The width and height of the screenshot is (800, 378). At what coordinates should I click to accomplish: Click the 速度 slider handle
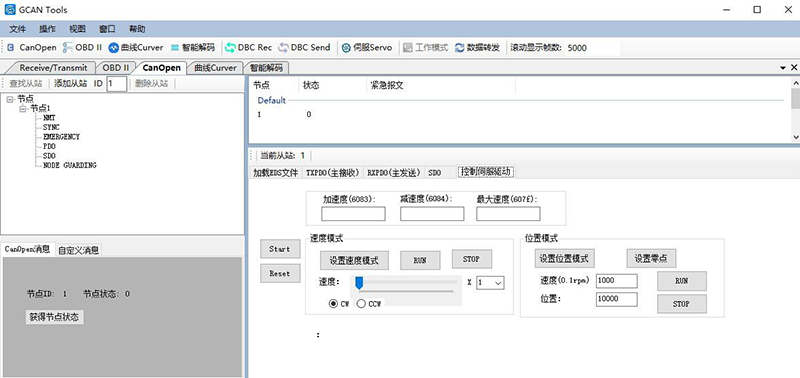359,283
